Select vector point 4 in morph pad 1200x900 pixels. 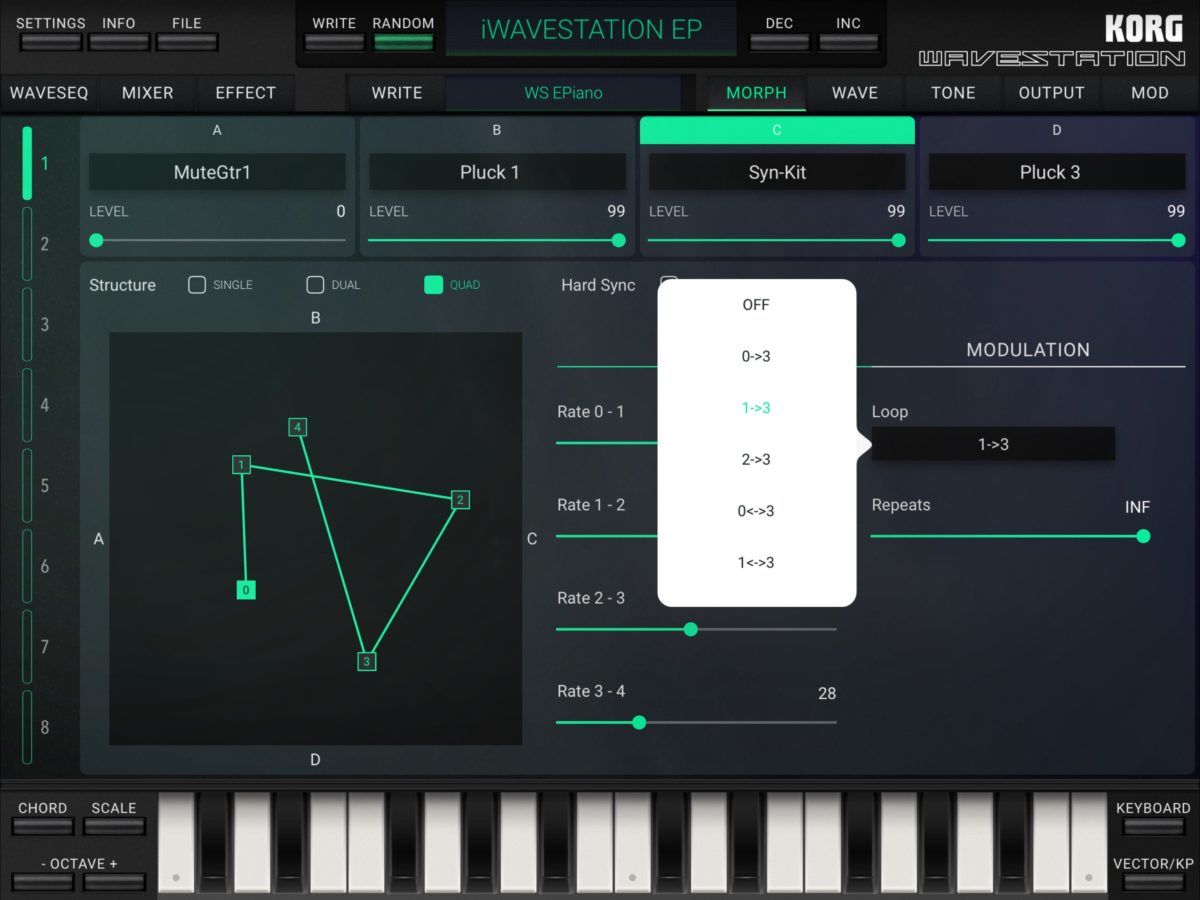click(297, 427)
